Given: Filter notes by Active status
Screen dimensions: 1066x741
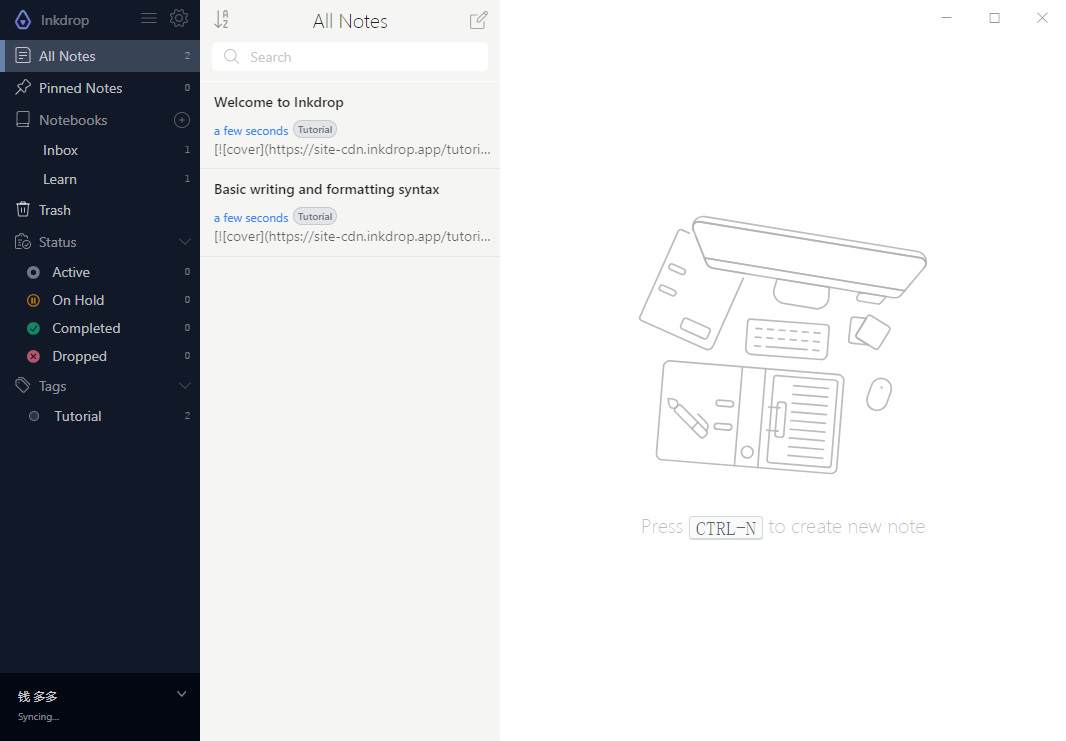Looking at the screenshot, I should pyautogui.click(x=100, y=272).
